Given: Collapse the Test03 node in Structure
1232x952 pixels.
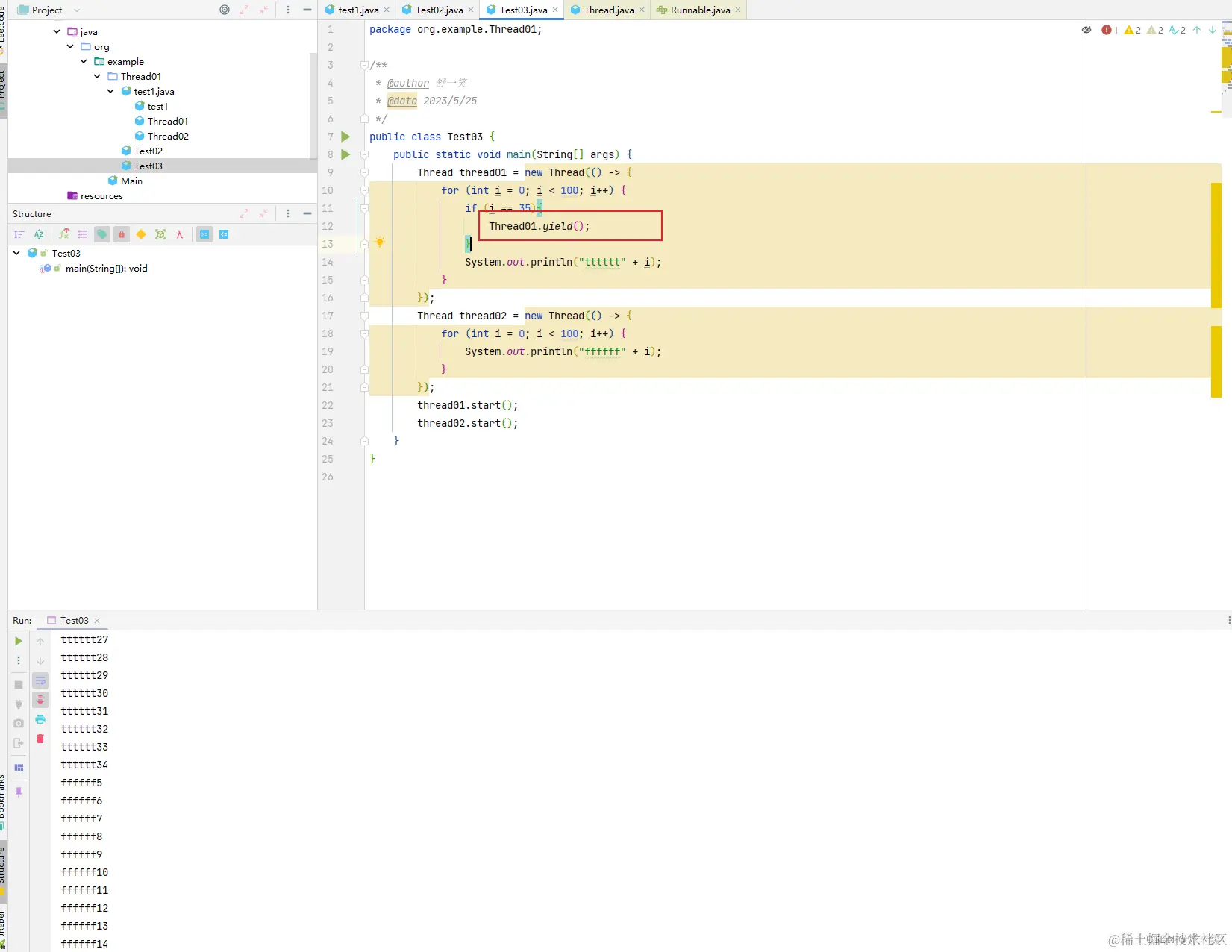Looking at the screenshot, I should [x=16, y=253].
